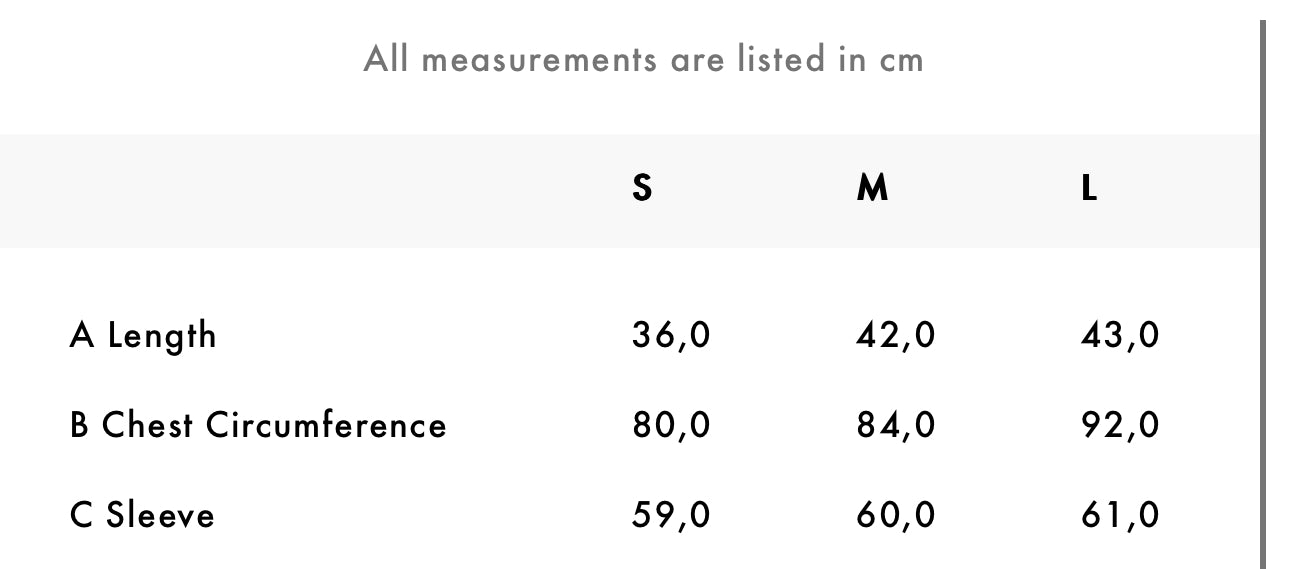Click the 'C Sleeve' row label

coord(142,516)
